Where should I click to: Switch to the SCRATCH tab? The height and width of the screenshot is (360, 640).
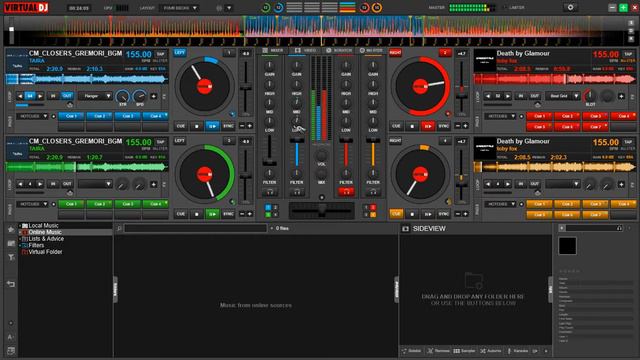(x=339, y=50)
